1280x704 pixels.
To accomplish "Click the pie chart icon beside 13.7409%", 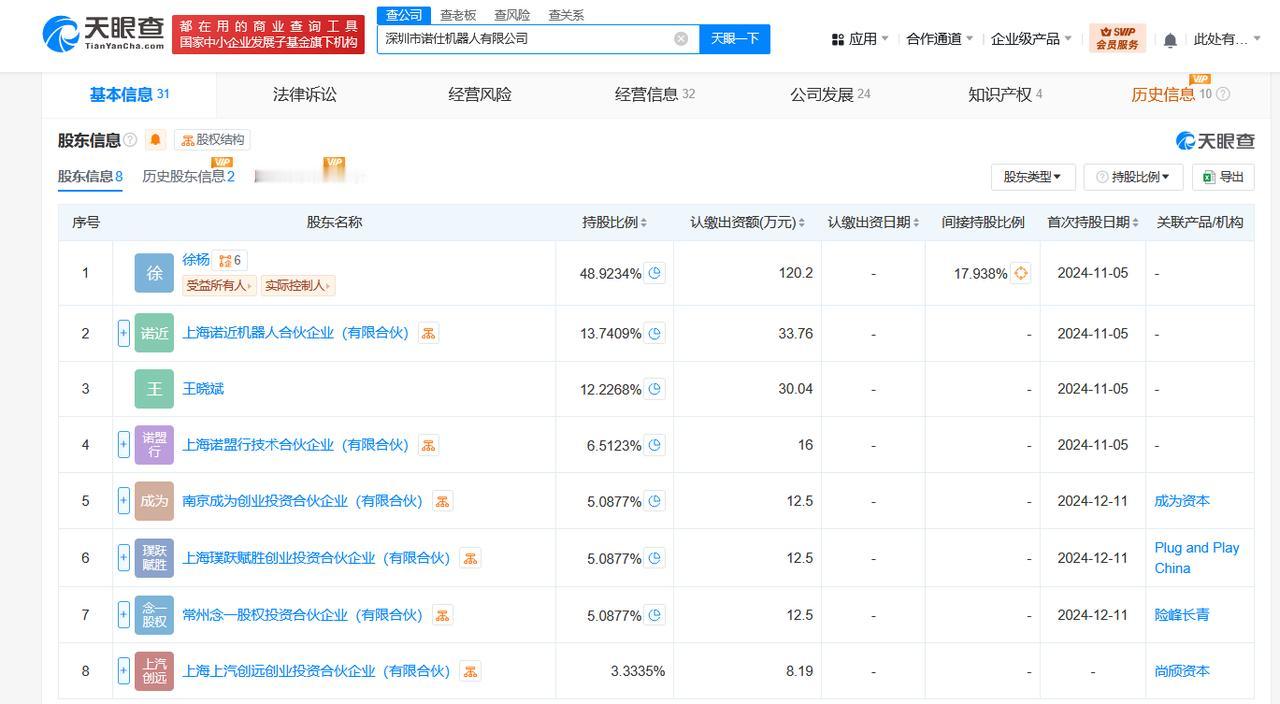I will [655, 333].
